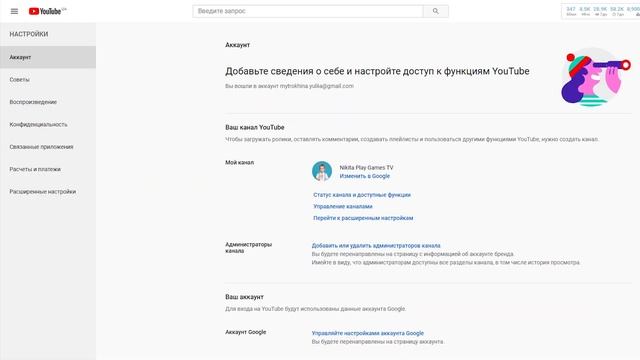Select Аккаунт in settings sidebar
The height and width of the screenshot is (360, 640).
[48, 57]
